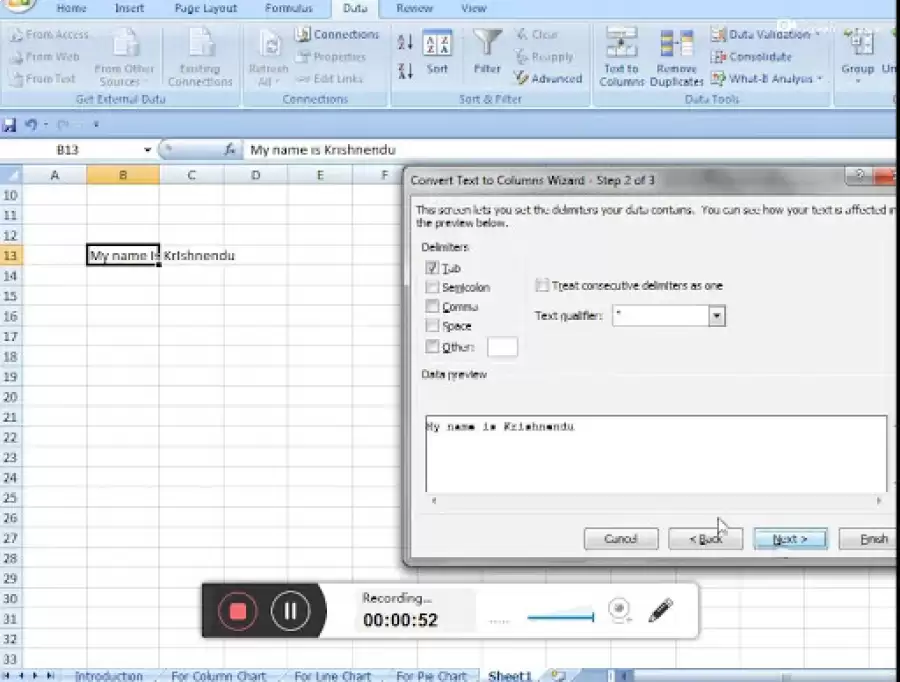Click the Sort A to Z icon

point(405,43)
